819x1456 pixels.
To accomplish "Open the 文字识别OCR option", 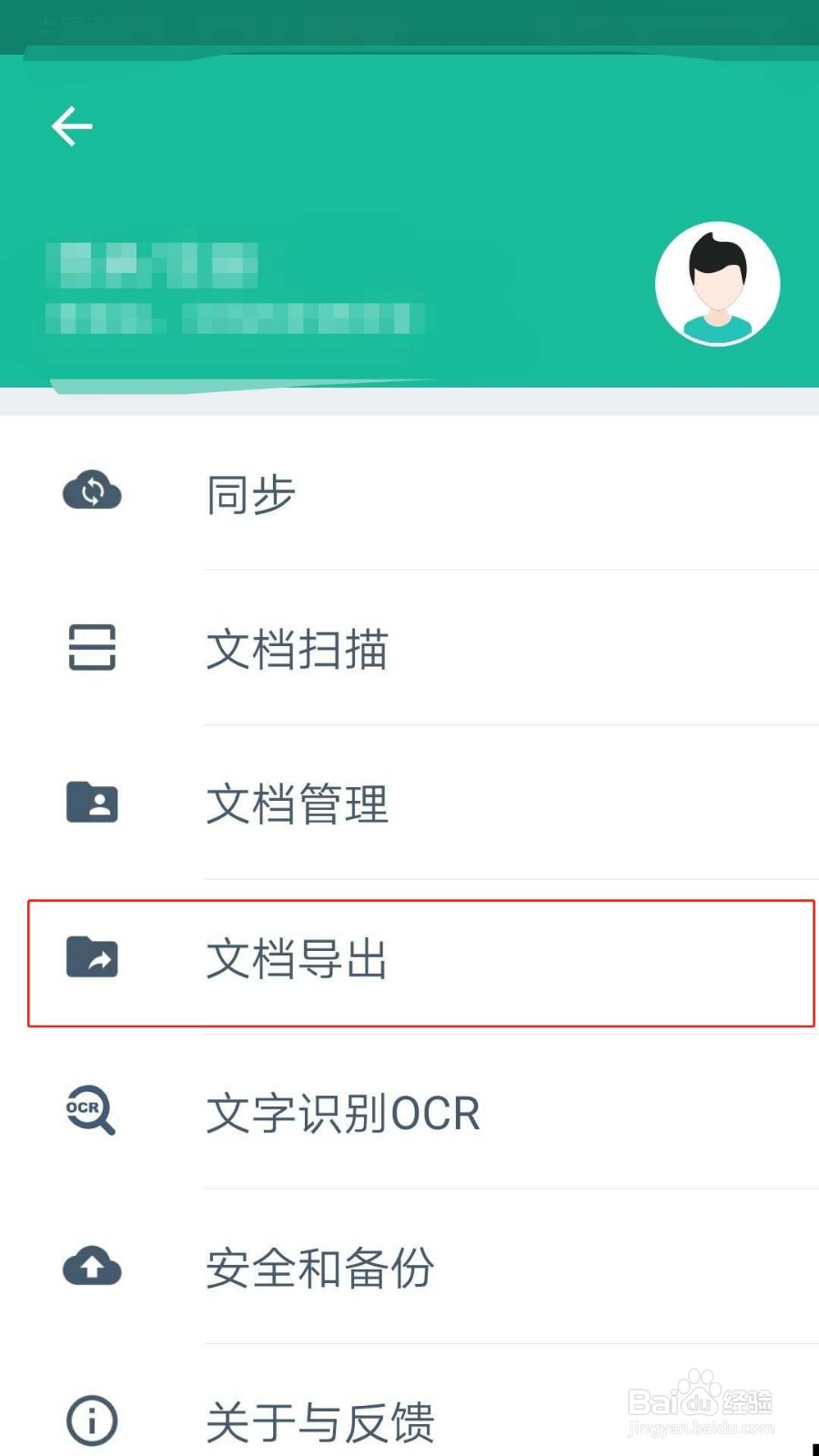I will pyautogui.click(x=343, y=1113).
